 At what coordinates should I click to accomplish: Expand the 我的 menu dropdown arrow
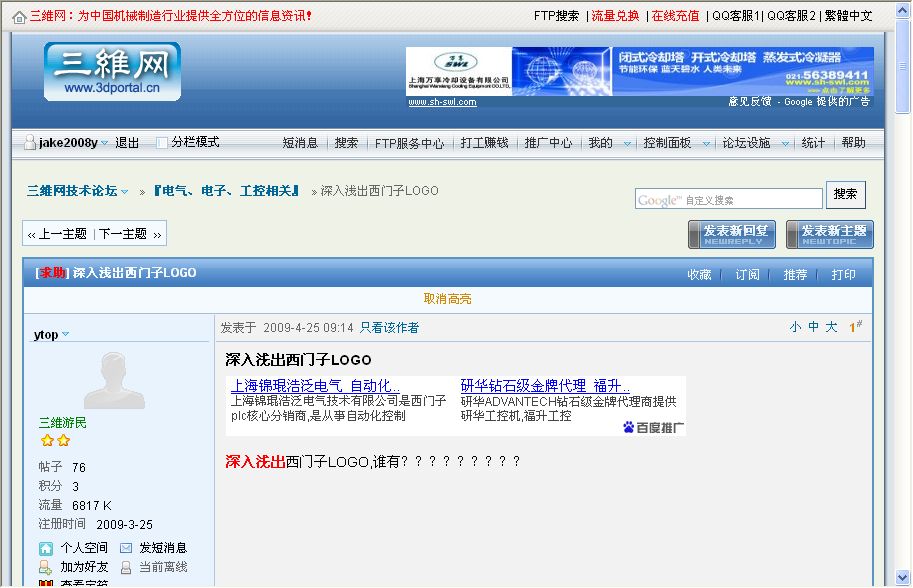click(x=627, y=143)
